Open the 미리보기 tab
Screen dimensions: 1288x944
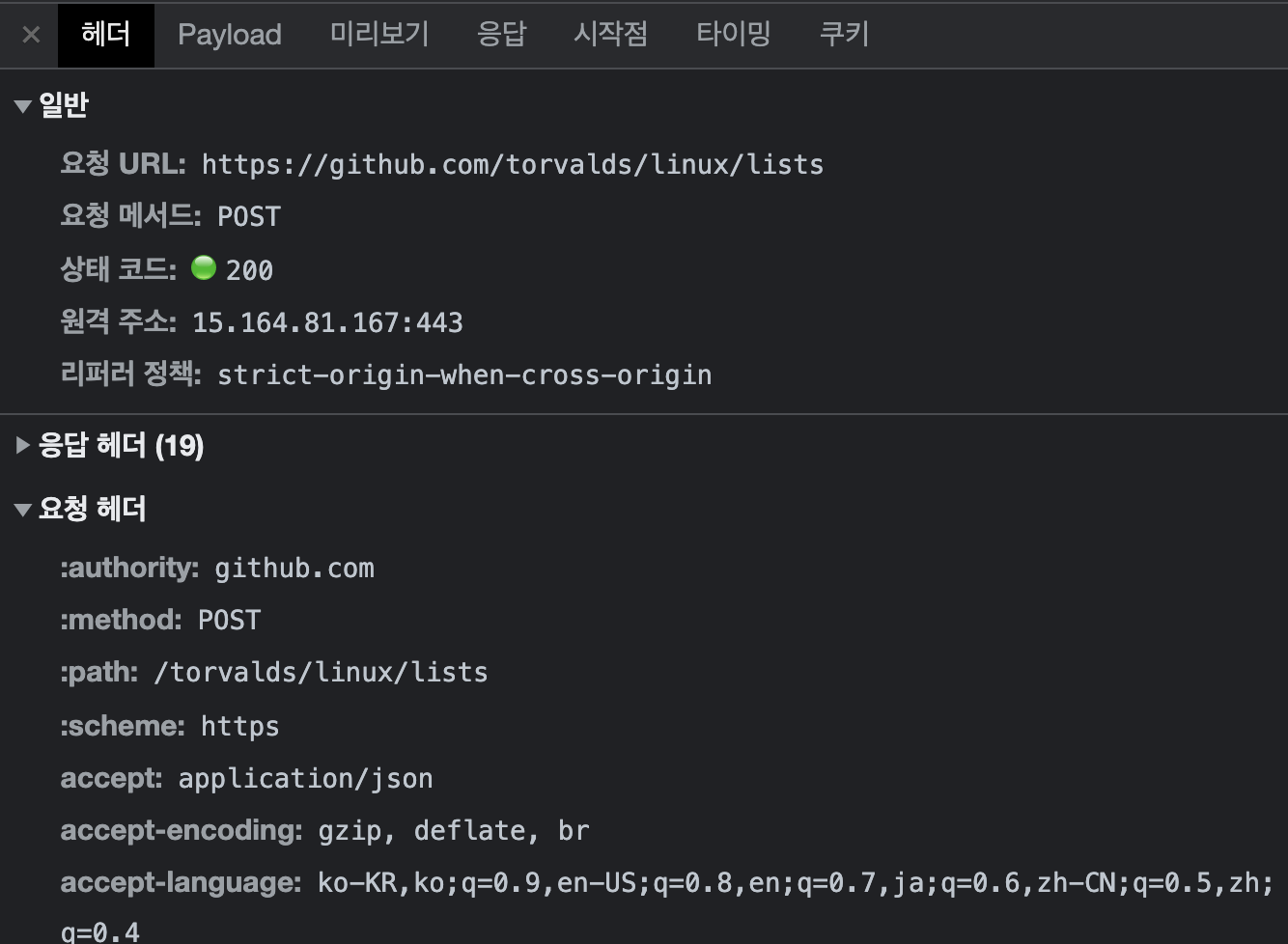click(379, 35)
